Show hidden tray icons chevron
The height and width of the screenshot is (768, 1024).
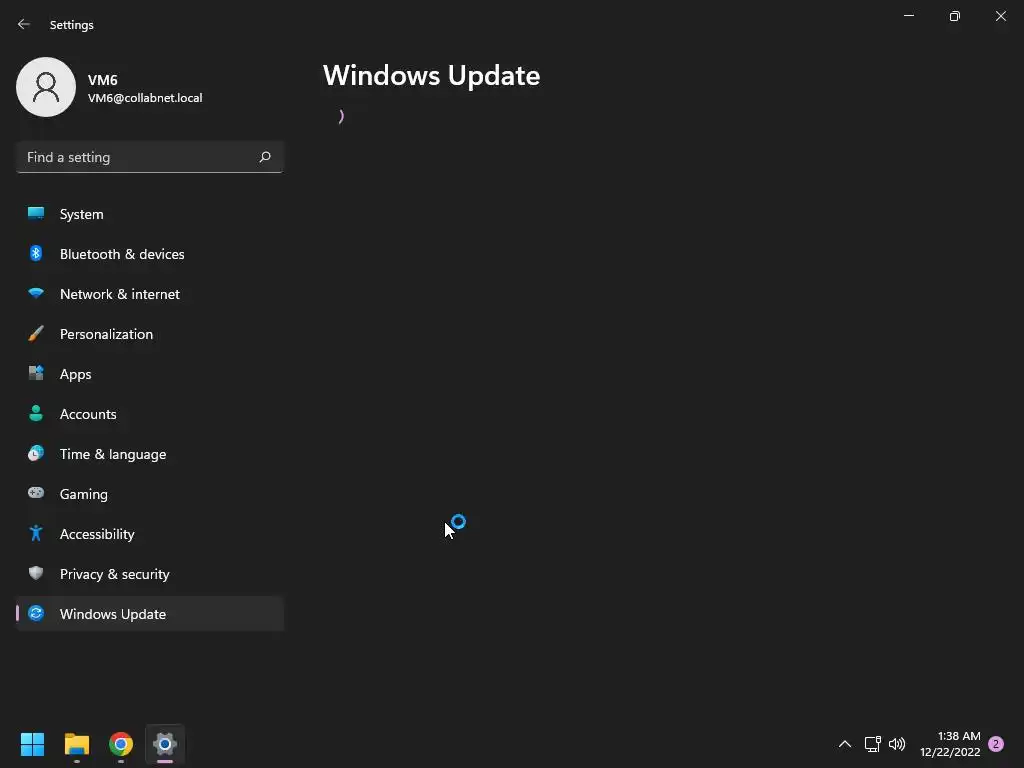tap(844, 744)
